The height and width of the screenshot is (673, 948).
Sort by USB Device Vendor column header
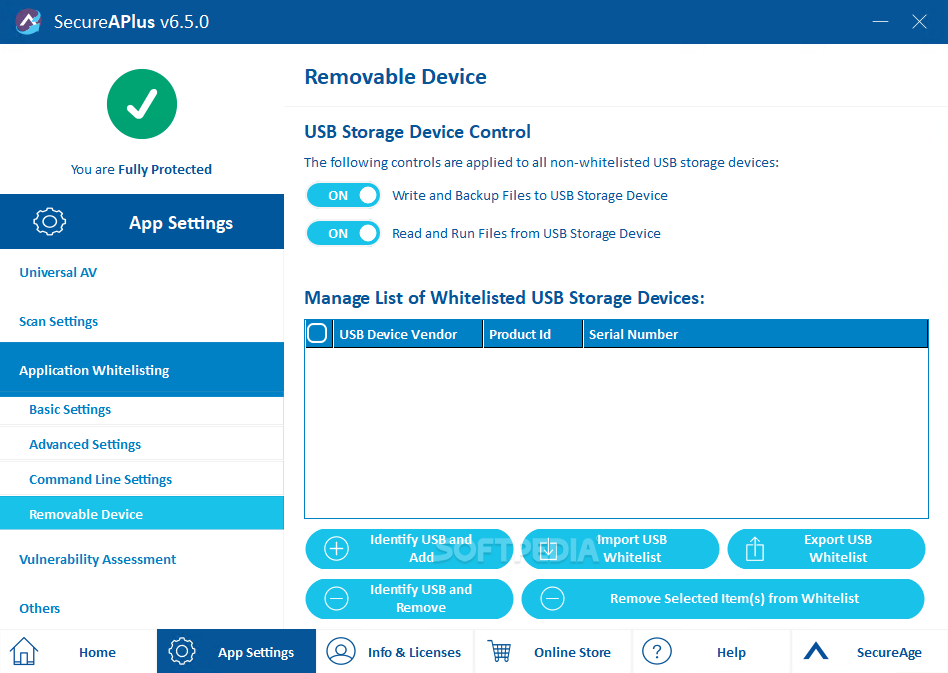tap(408, 334)
